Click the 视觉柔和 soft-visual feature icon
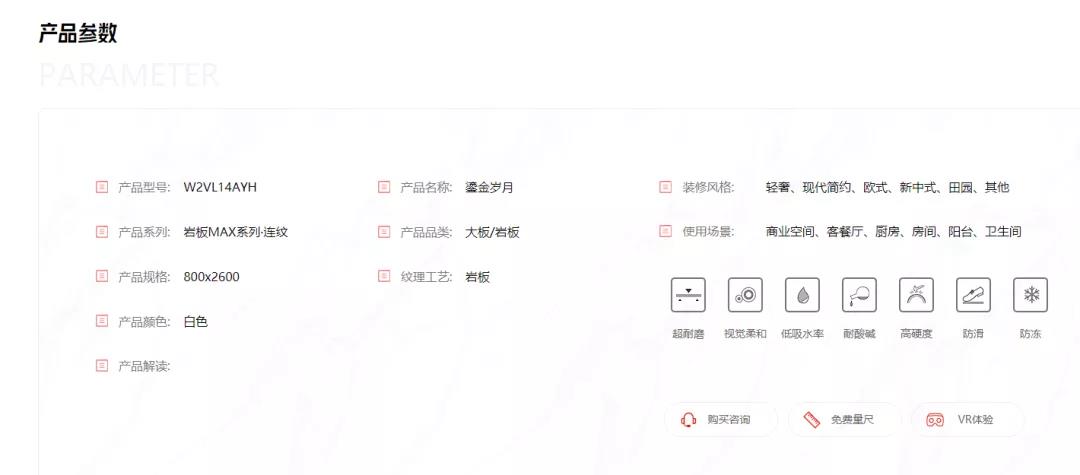Screen dimensions: 1080x475 tap(745, 295)
